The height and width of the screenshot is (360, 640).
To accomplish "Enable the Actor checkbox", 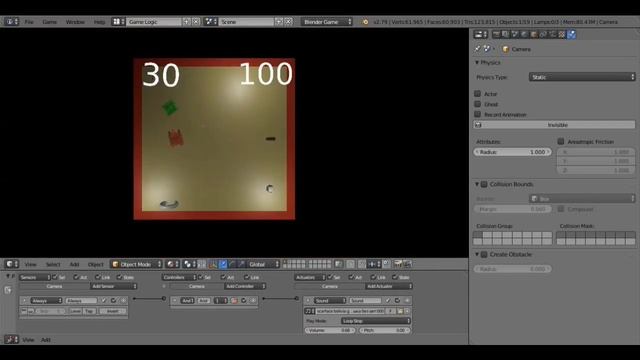I will coord(478,93).
